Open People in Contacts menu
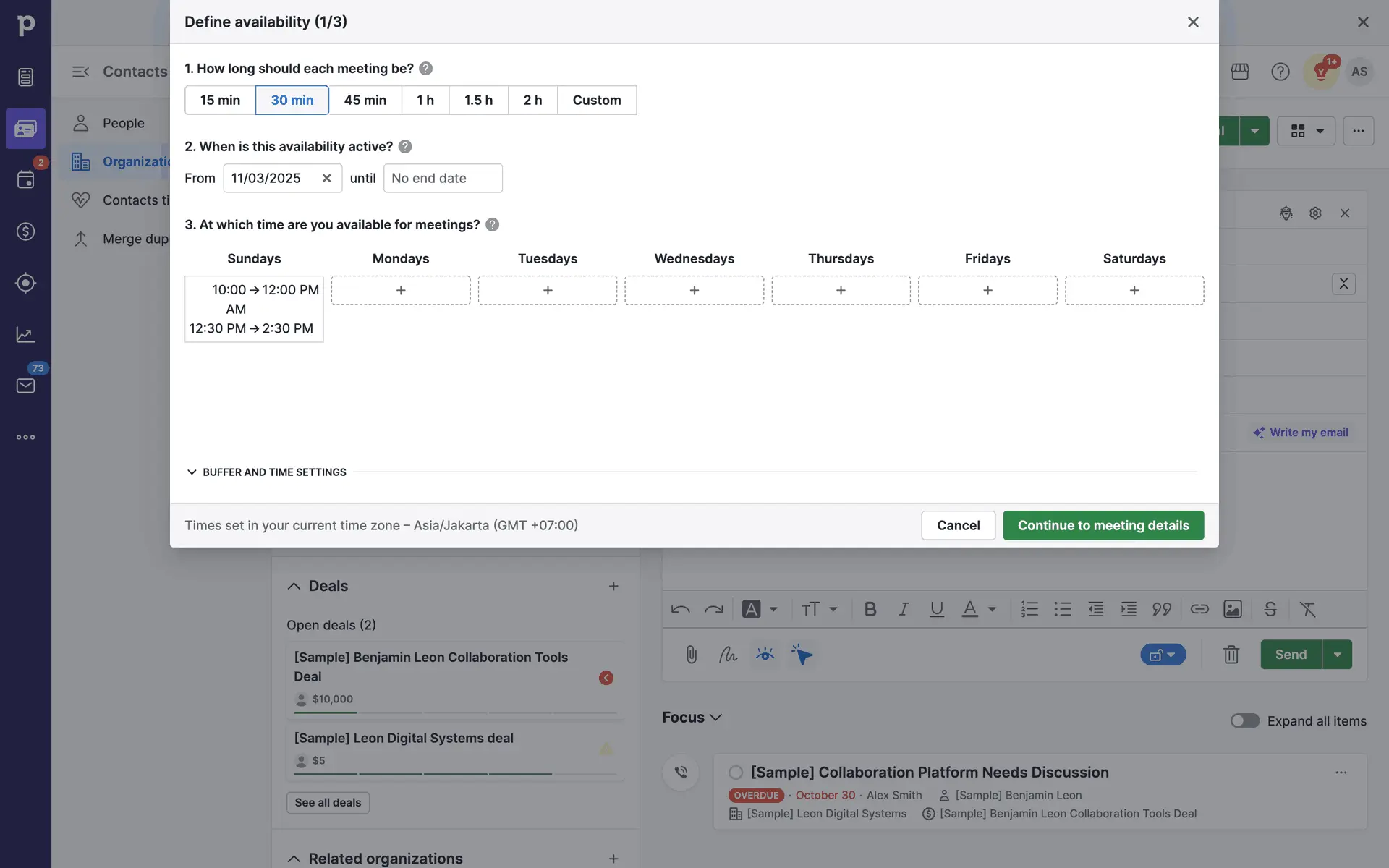Image resolution: width=1389 pixels, height=868 pixels. (123, 123)
